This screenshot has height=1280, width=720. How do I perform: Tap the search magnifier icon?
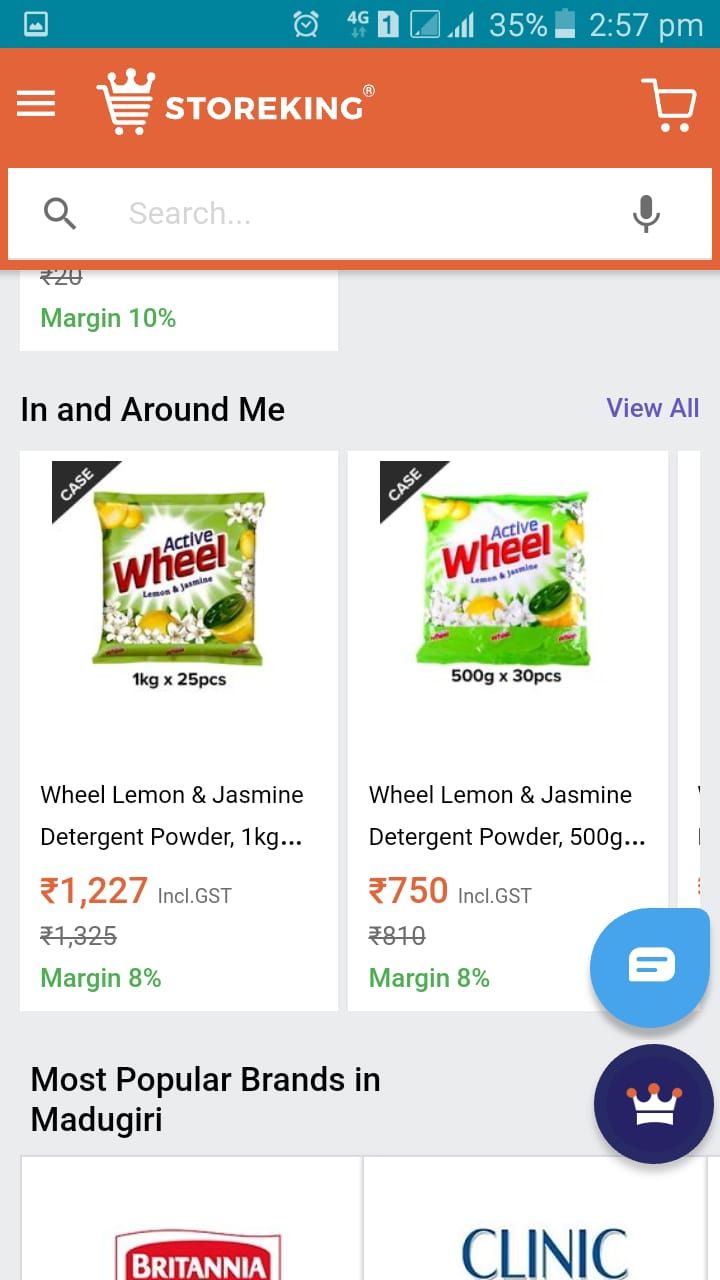pos(60,213)
